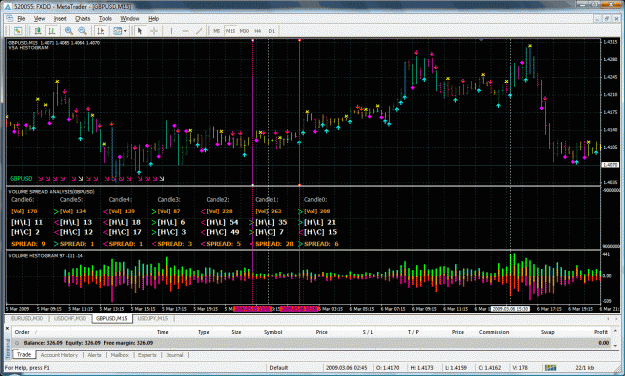Click the 22/1 kb traffic indicator

(x=585, y=368)
